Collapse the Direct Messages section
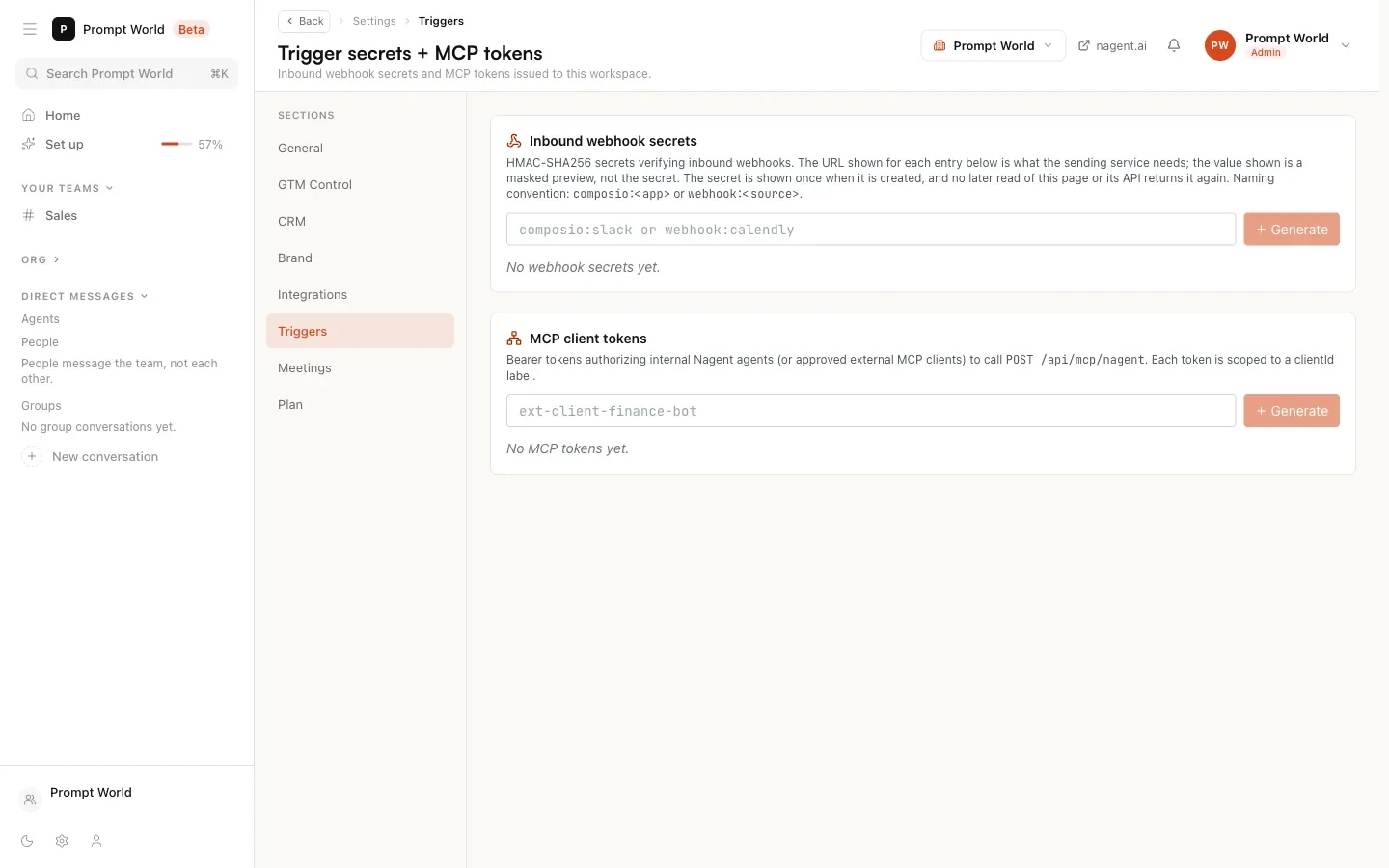Screen dimensions: 1389x868 85,296
